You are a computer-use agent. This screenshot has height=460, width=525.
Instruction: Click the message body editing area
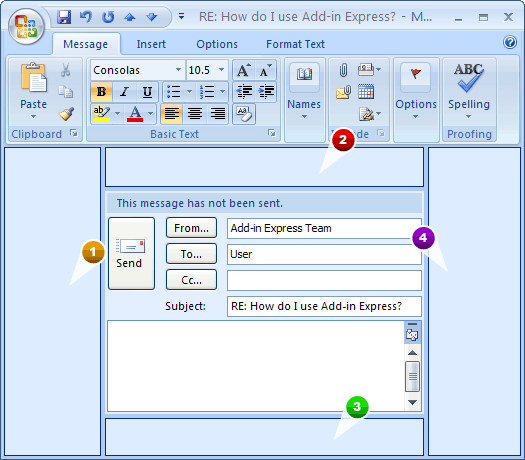click(x=256, y=366)
